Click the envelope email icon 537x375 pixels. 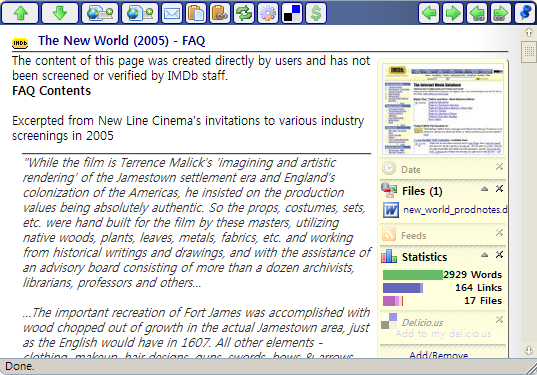point(172,13)
